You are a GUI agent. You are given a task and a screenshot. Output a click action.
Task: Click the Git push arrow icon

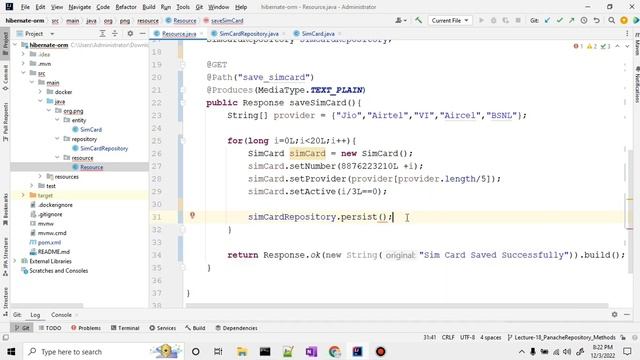click(571, 20)
